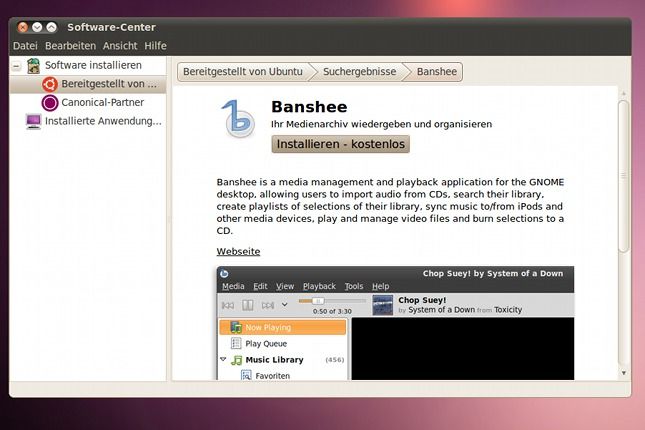Open the Bearbeiten menu

(70, 46)
